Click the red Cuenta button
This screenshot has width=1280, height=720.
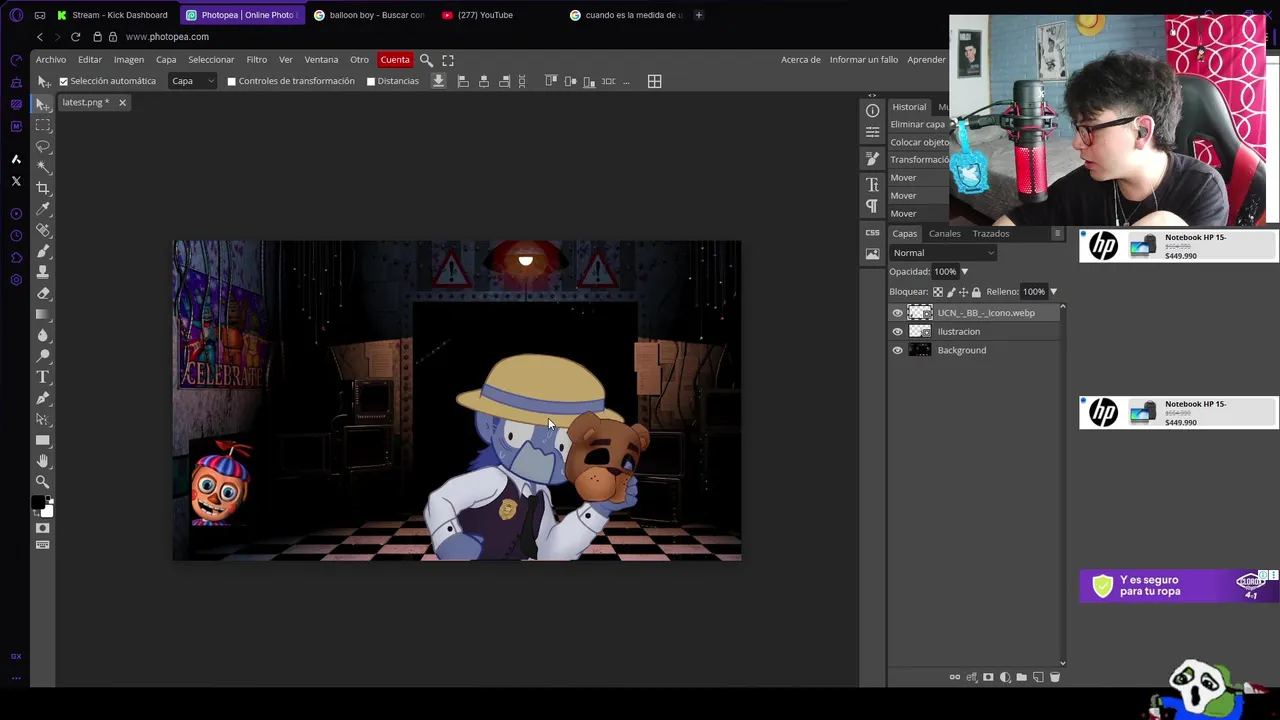point(395,60)
